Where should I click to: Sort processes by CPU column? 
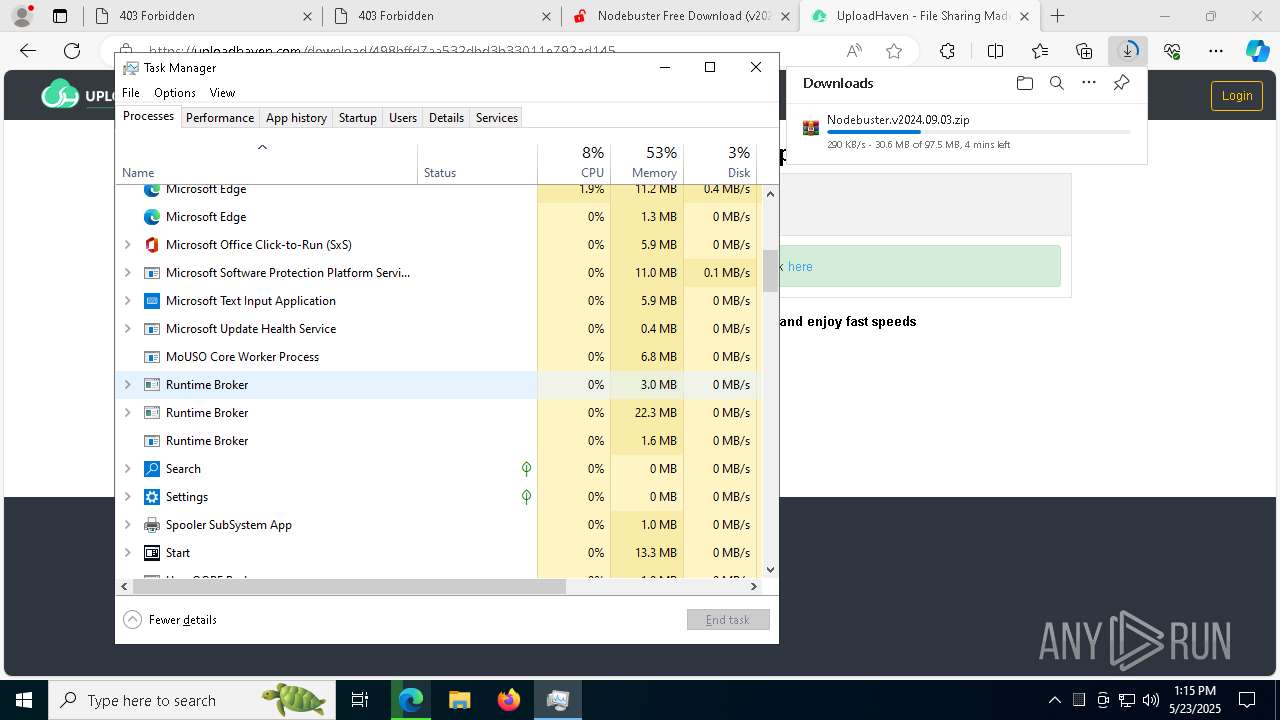point(574,163)
